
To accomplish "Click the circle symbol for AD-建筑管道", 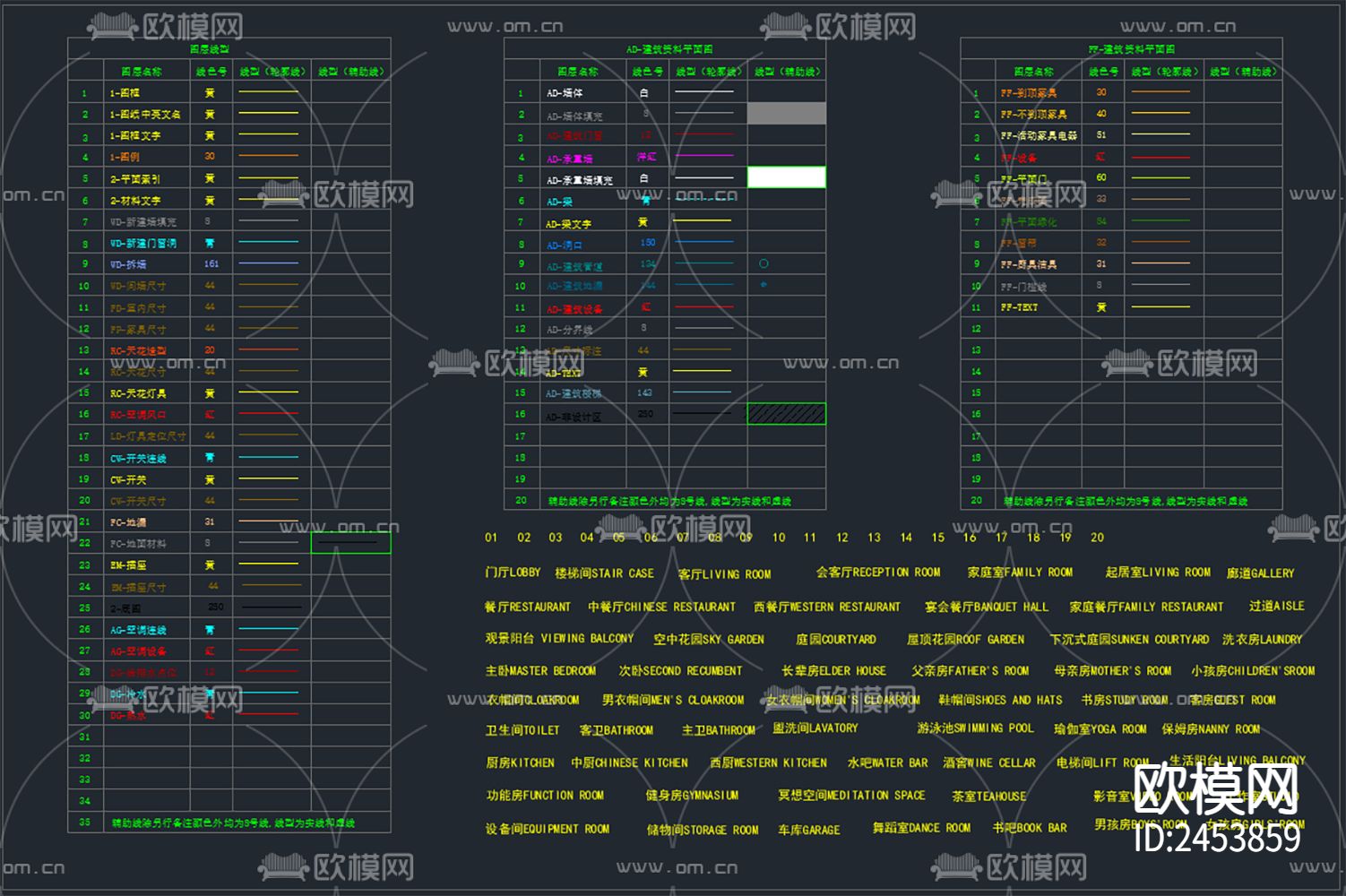I will pyautogui.click(x=763, y=263).
